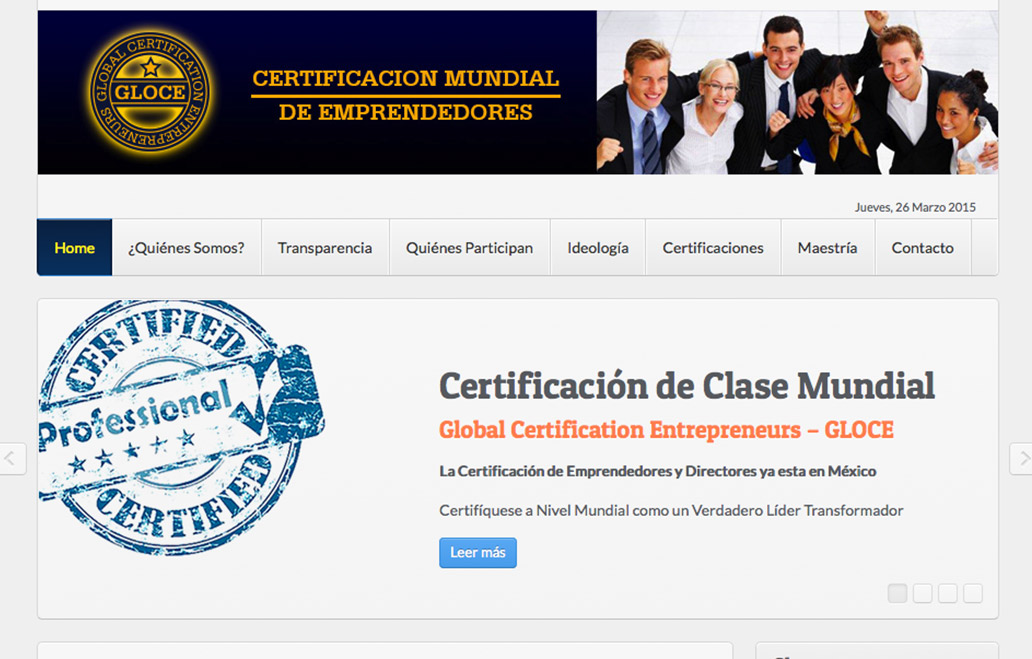Click the Certificación de Clase Mundial heading
The width and height of the screenshot is (1032, 659).
(x=687, y=386)
